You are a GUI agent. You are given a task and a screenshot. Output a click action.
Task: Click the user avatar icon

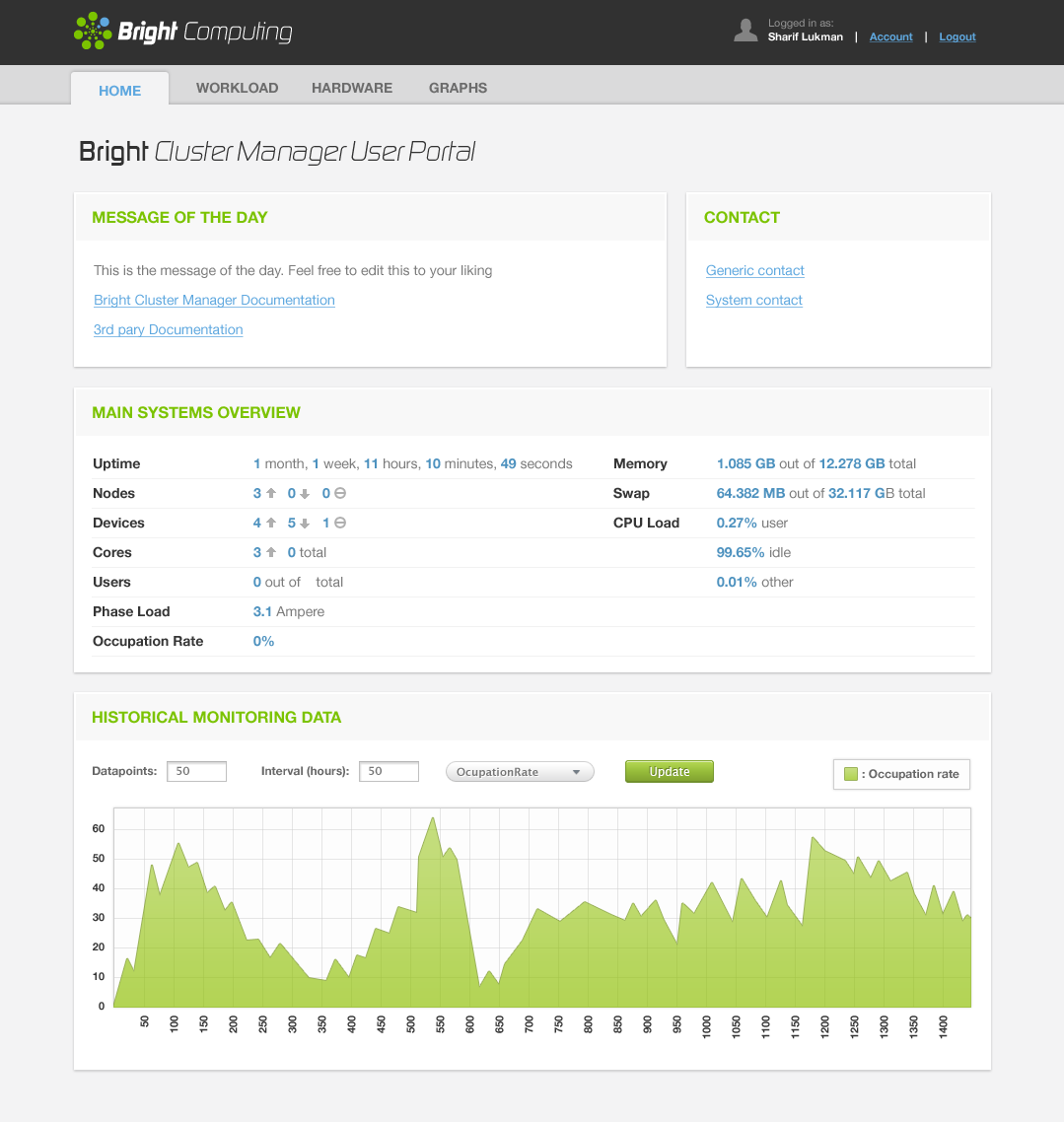[x=745, y=31]
